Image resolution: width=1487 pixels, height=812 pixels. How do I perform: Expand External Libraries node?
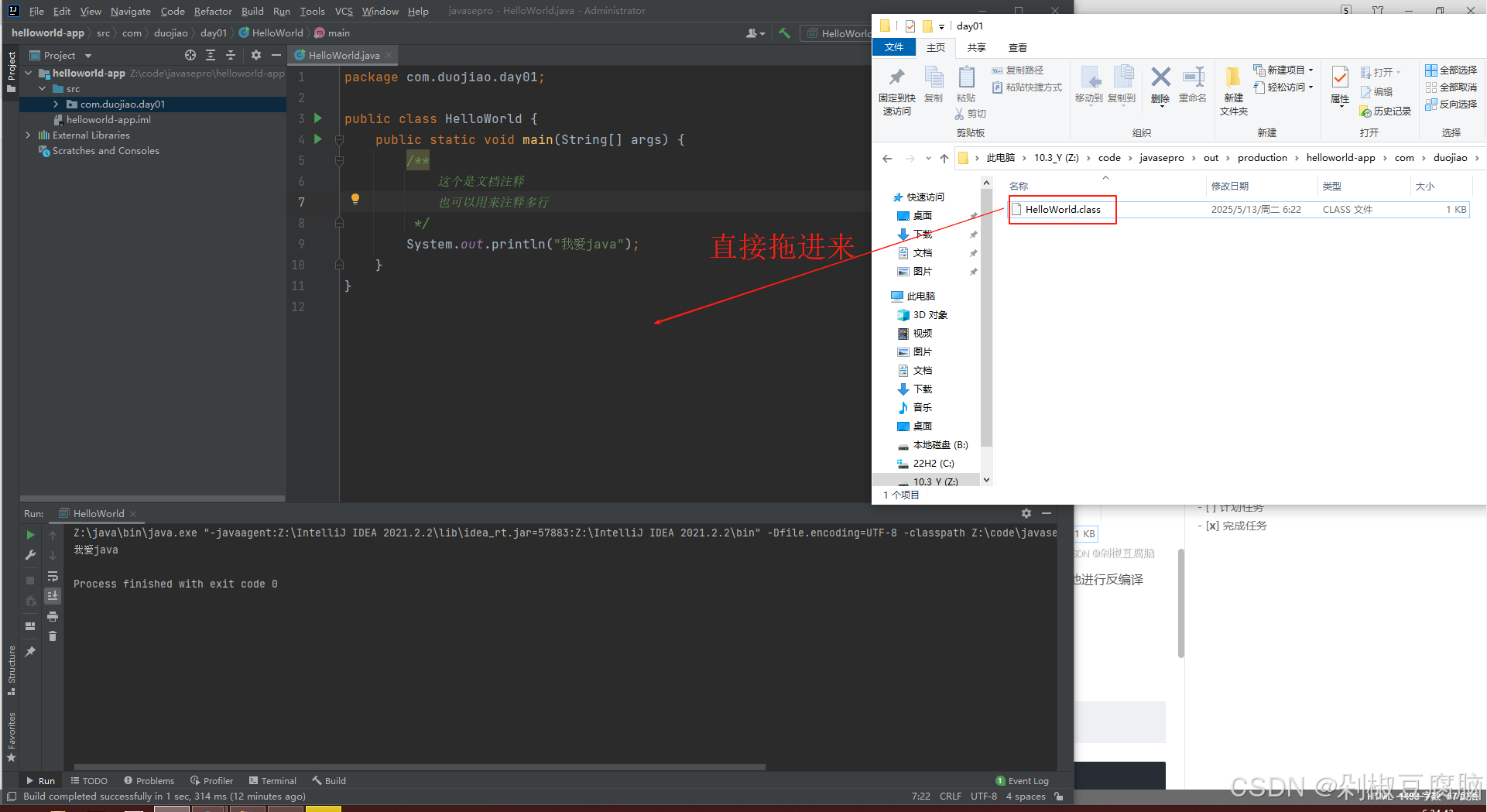29,135
